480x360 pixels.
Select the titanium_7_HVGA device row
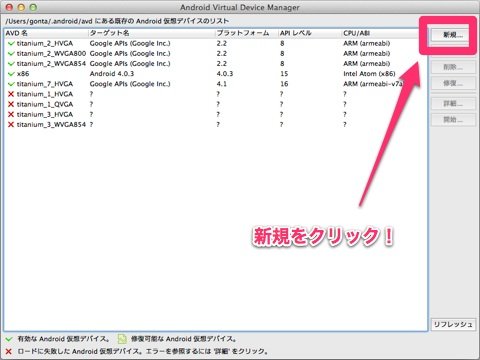pos(216,84)
